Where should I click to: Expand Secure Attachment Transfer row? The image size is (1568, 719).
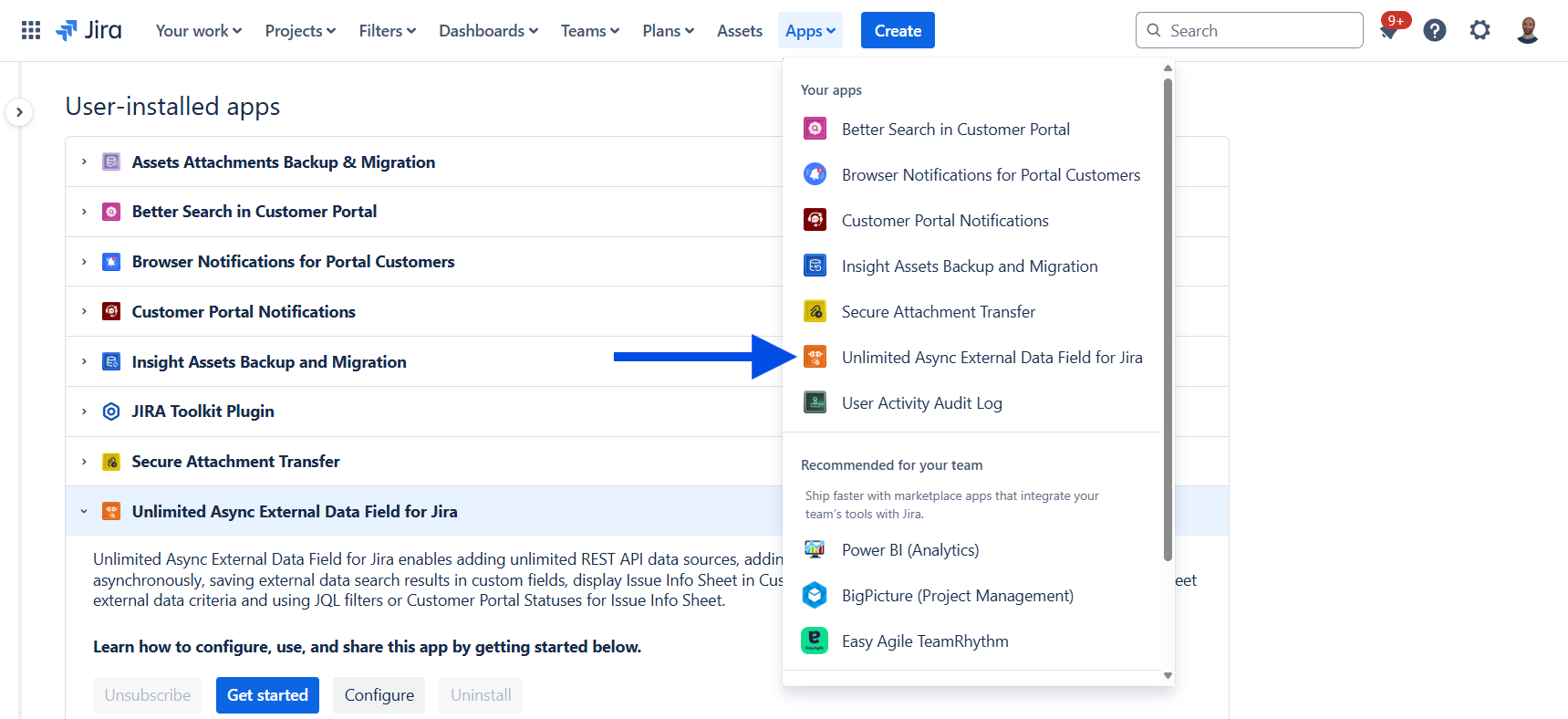click(x=84, y=462)
